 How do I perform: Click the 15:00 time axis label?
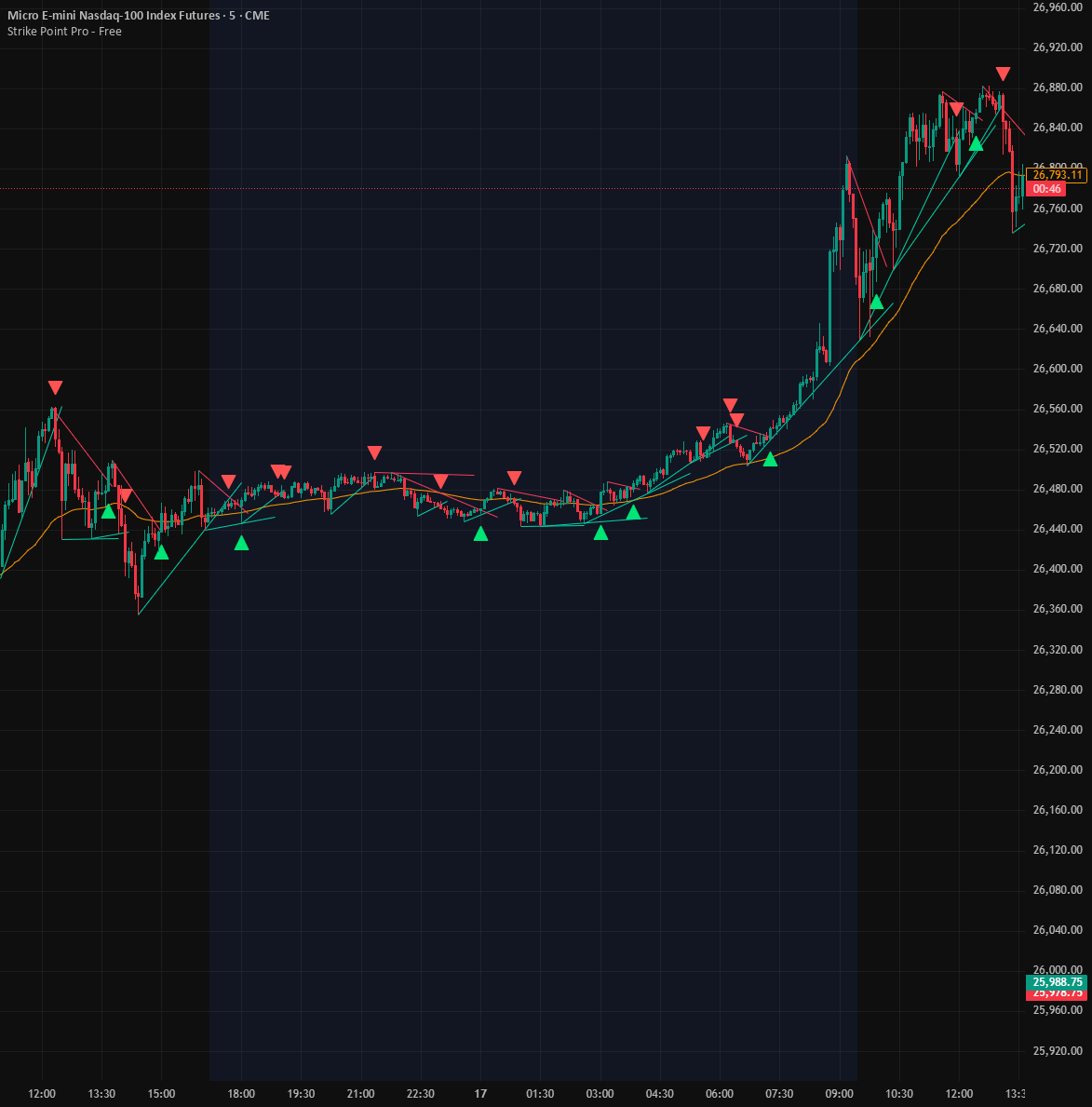[161, 1094]
